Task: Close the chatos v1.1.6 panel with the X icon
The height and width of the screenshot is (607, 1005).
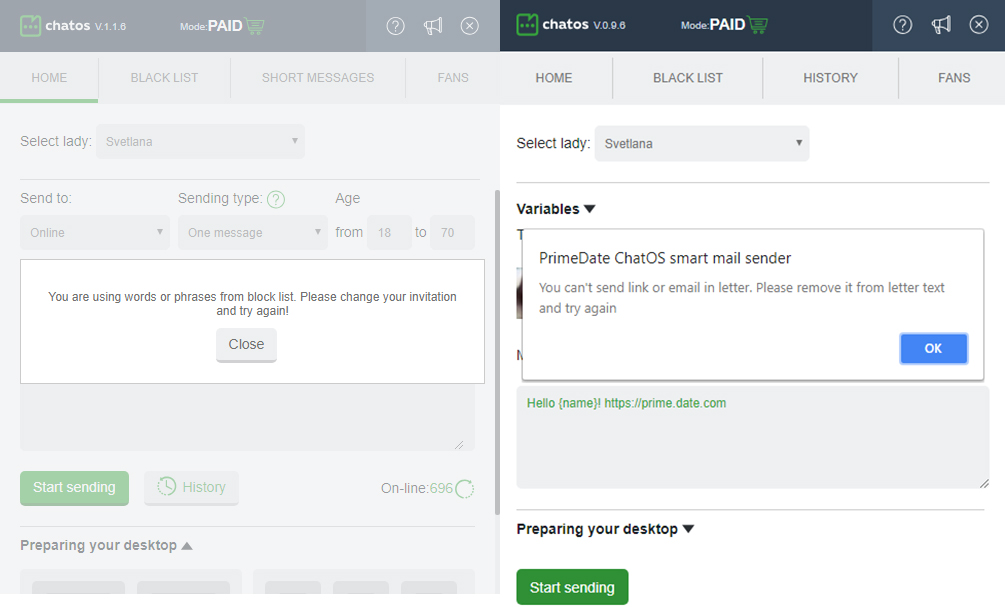Action: pos(470,26)
